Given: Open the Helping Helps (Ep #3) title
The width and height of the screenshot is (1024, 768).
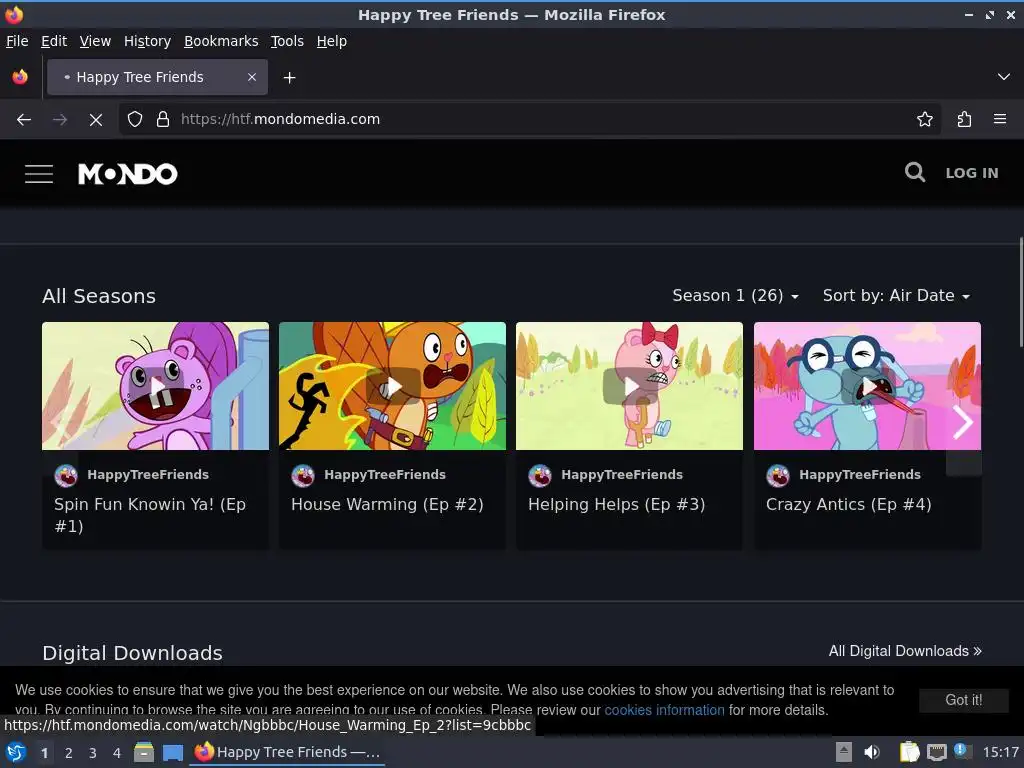Looking at the screenshot, I should click(x=616, y=505).
